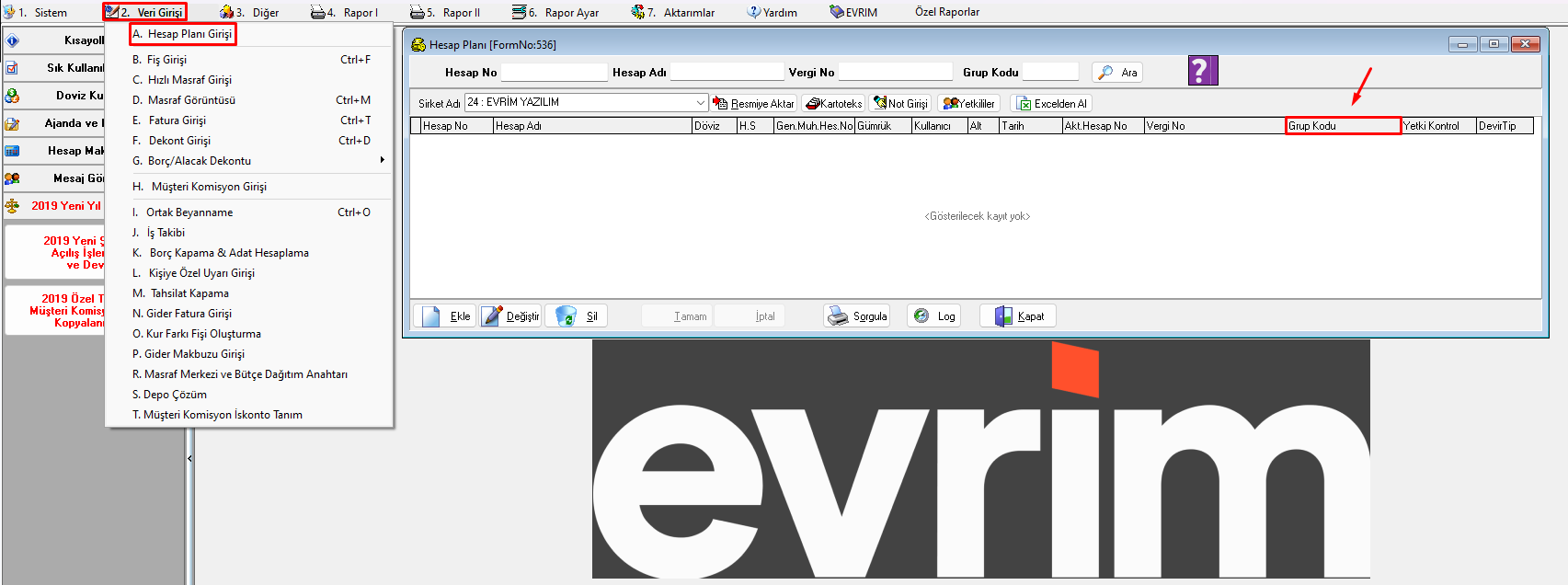Open the EVRIM menu
This screenshot has width=1568, height=585.
point(853,12)
